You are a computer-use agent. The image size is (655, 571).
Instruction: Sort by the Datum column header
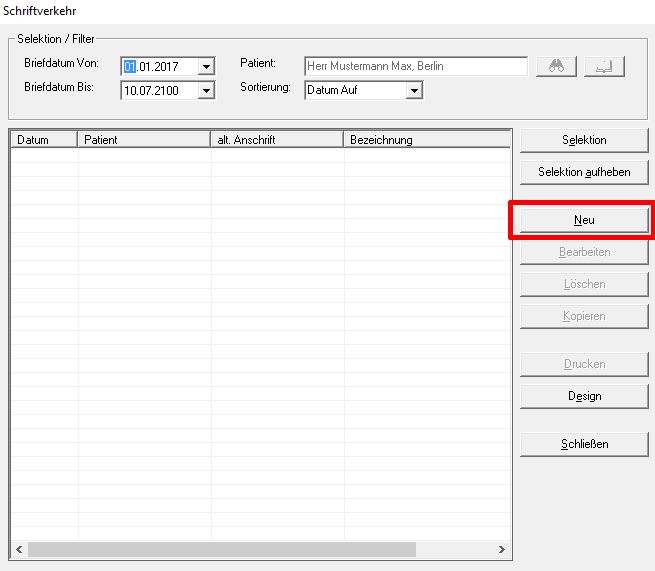pos(43,140)
